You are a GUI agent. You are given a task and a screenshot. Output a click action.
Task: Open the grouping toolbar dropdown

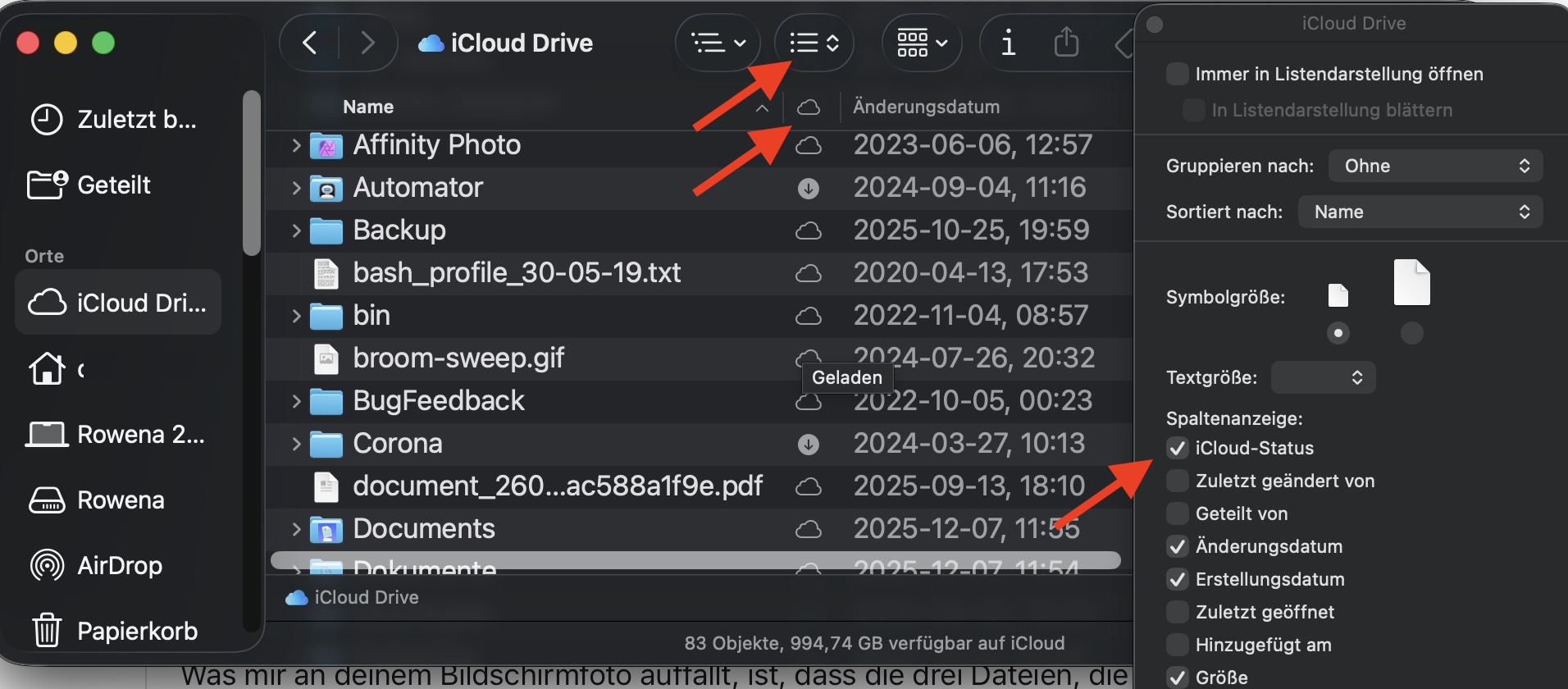pyautogui.click(x=922, y=43)
